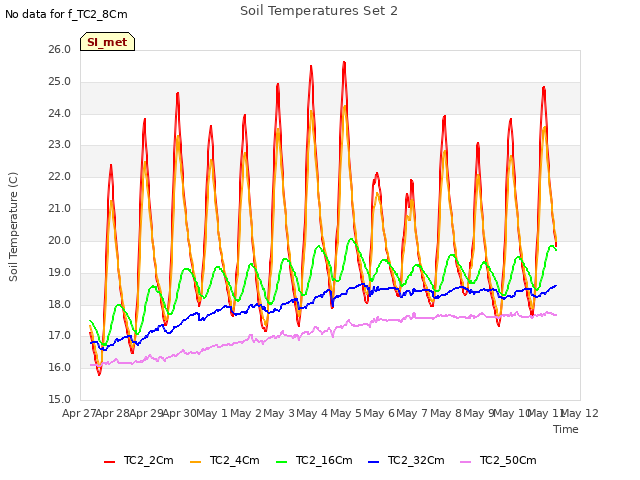Click the 16.0 y-axis tick label

pyautogui.click(x=60, y=367)
